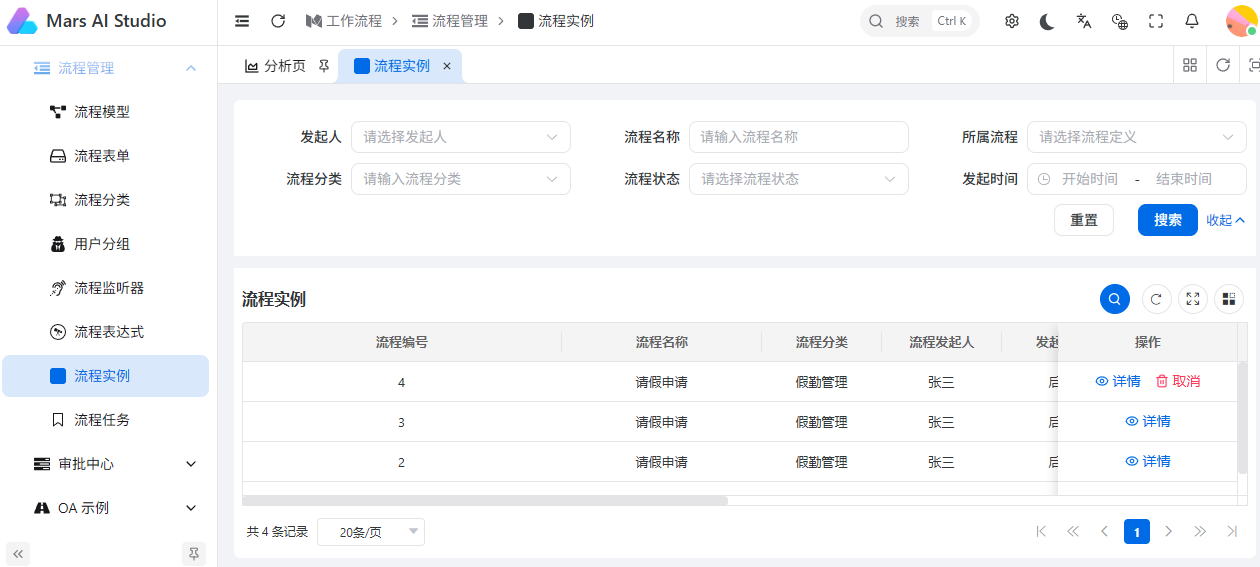Click the jump back pages double-chevron icon

(1073, 531)
